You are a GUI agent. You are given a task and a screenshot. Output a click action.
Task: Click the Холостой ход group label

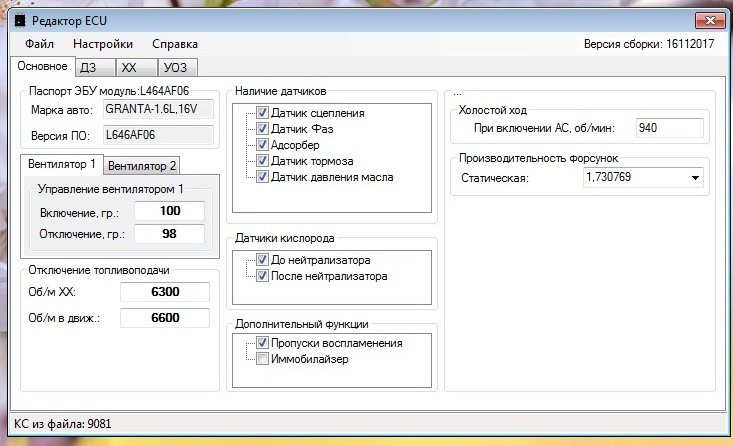pyautogui.click(x=492, y=110)
